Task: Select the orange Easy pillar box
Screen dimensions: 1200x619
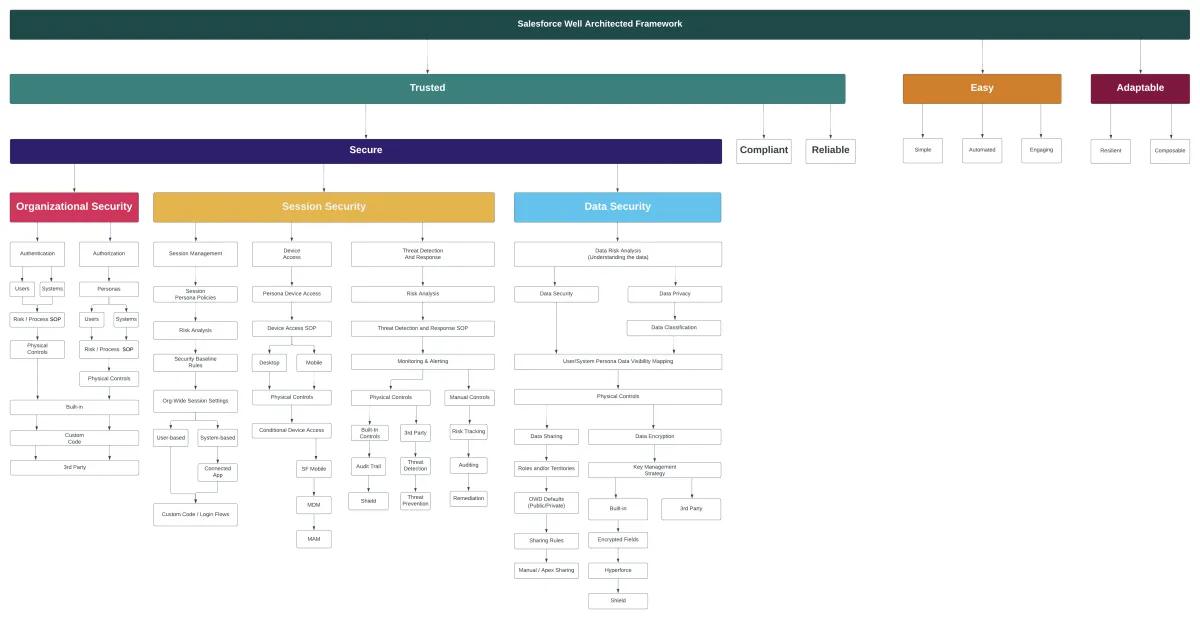Action: tap(982, 88)
